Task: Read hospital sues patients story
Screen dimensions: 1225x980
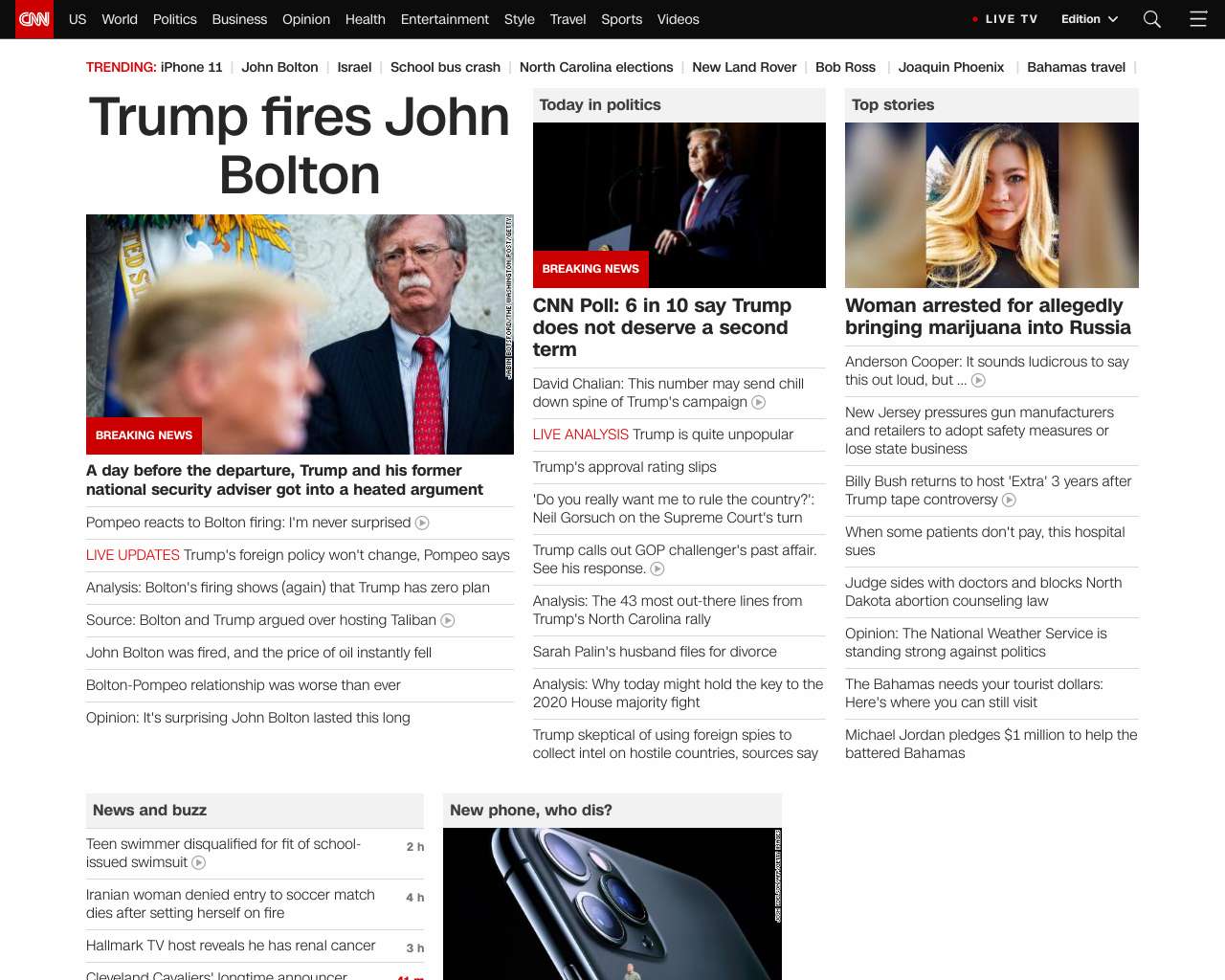Action: 985,541
